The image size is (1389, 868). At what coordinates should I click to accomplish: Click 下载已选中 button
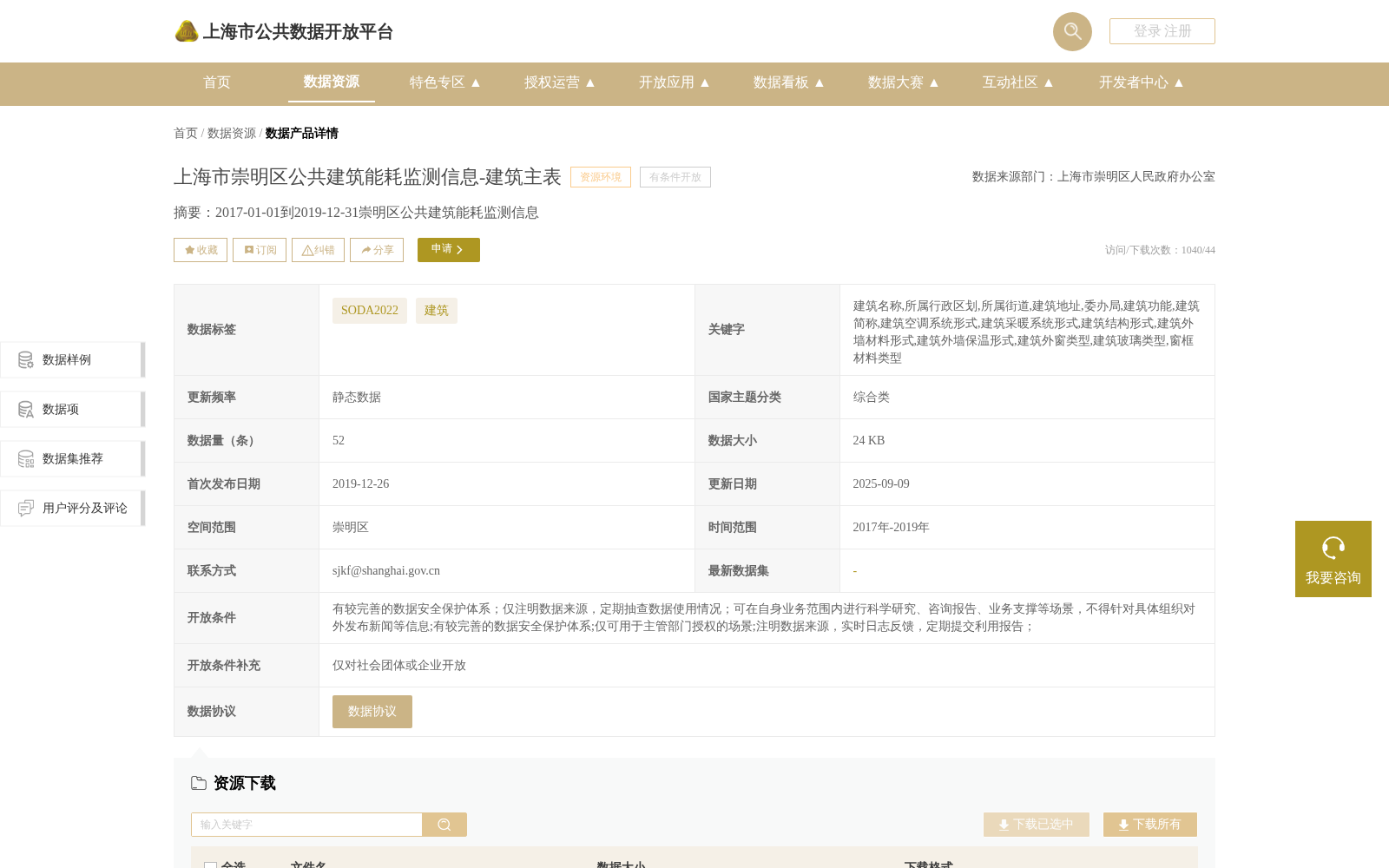[x=1037, y=825]
